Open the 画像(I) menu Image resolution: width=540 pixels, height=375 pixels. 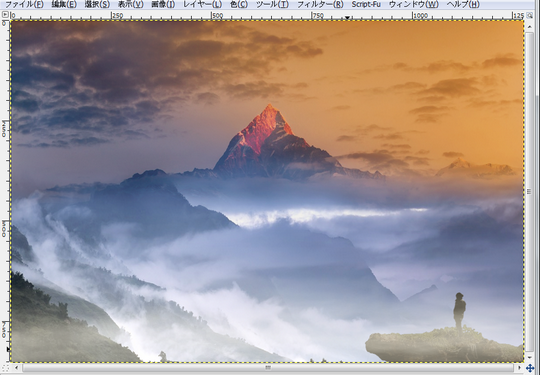tap(163, 4)
